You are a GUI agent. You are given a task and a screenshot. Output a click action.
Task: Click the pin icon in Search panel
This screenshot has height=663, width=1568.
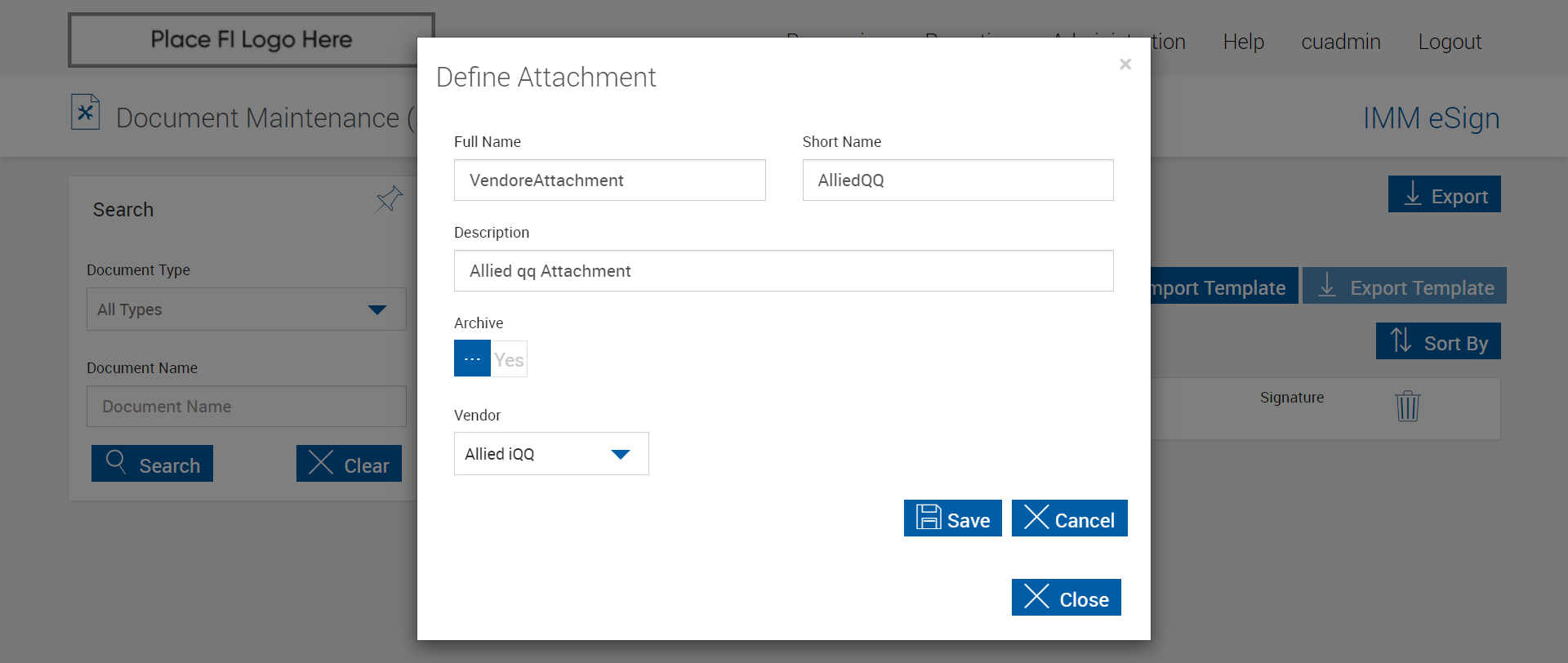coord(390,198)
